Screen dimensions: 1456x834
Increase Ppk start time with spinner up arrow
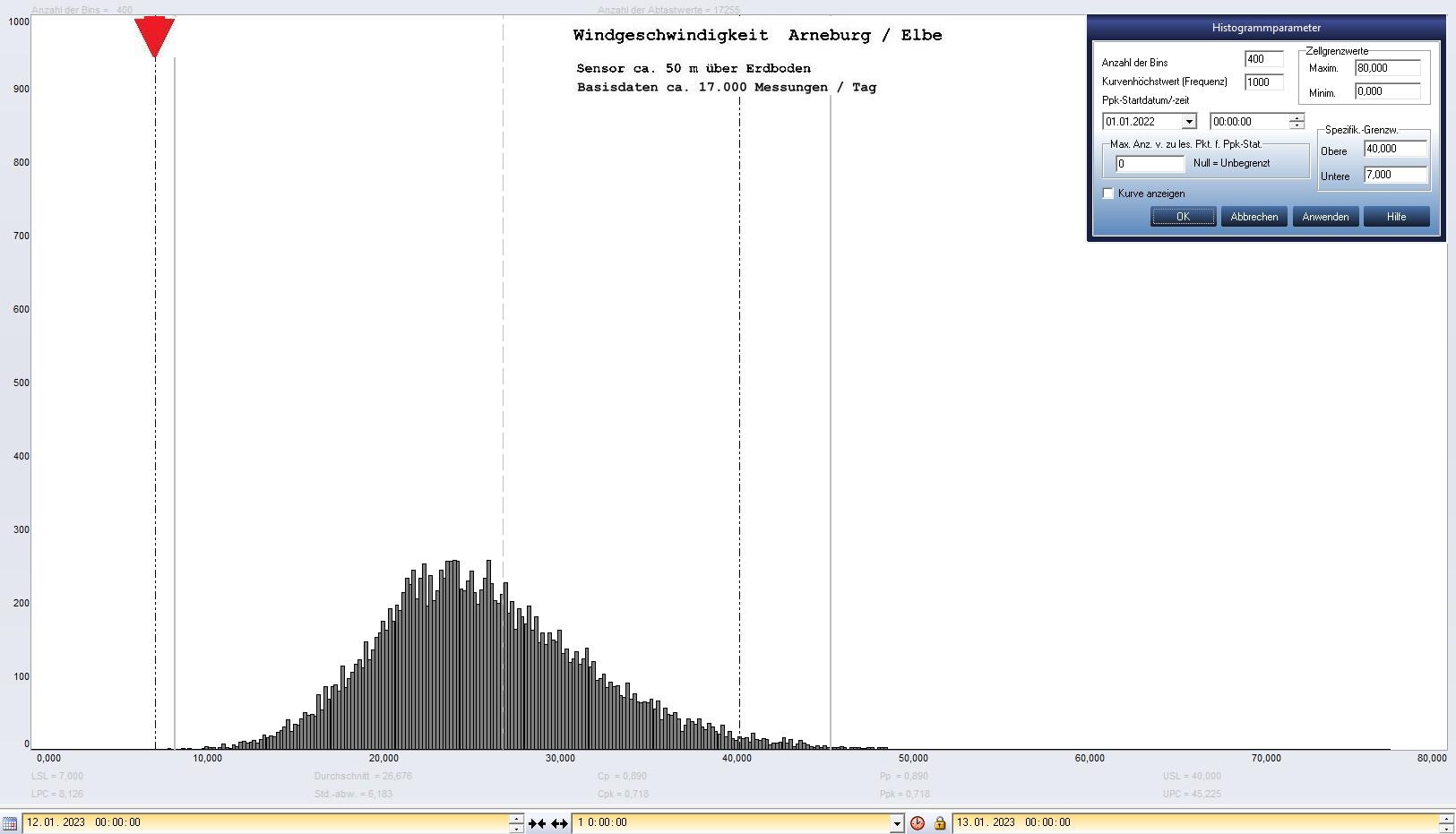pos(1297,117)
